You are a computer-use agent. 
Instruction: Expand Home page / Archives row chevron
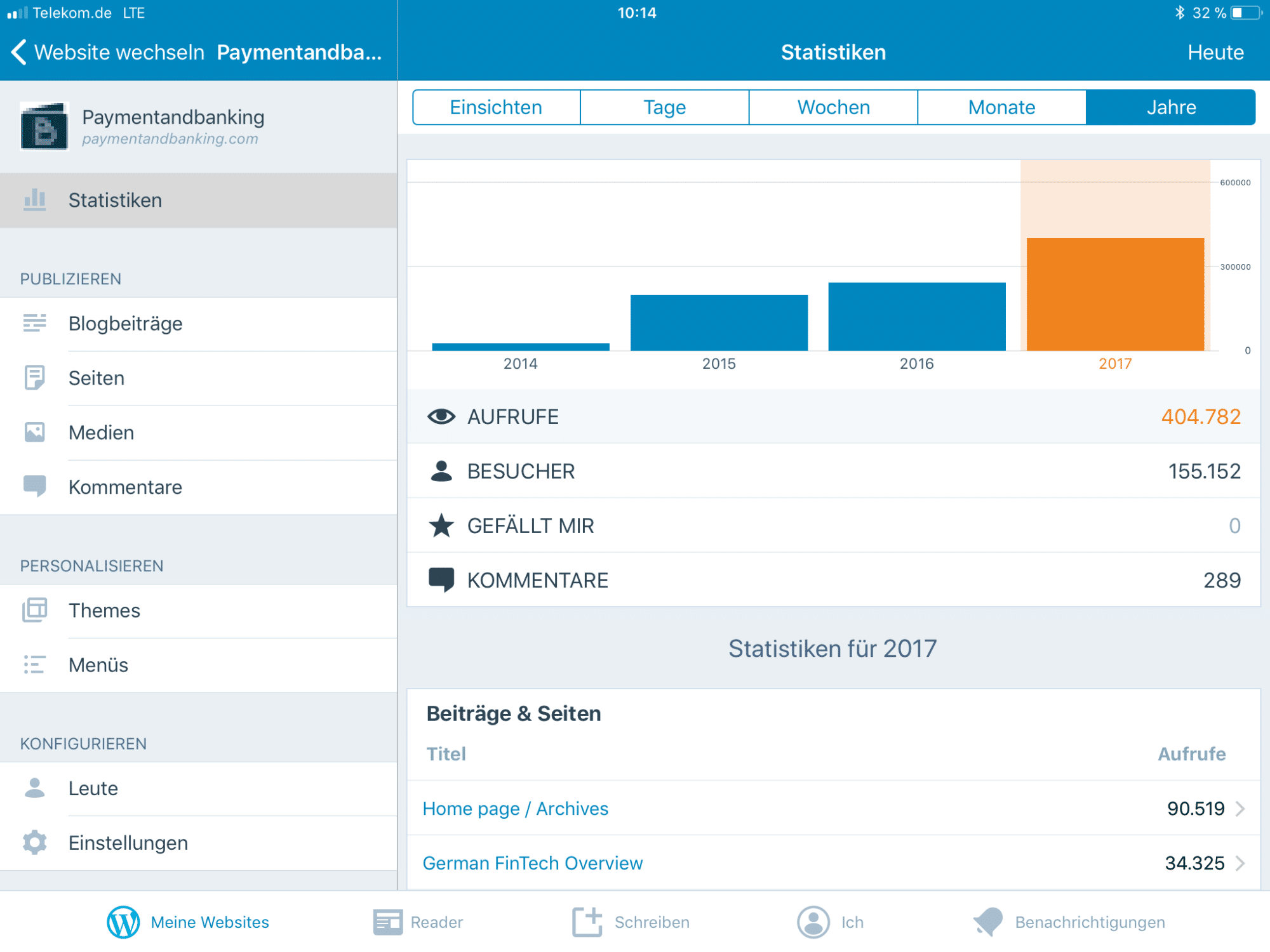[x=1240, y=809]
